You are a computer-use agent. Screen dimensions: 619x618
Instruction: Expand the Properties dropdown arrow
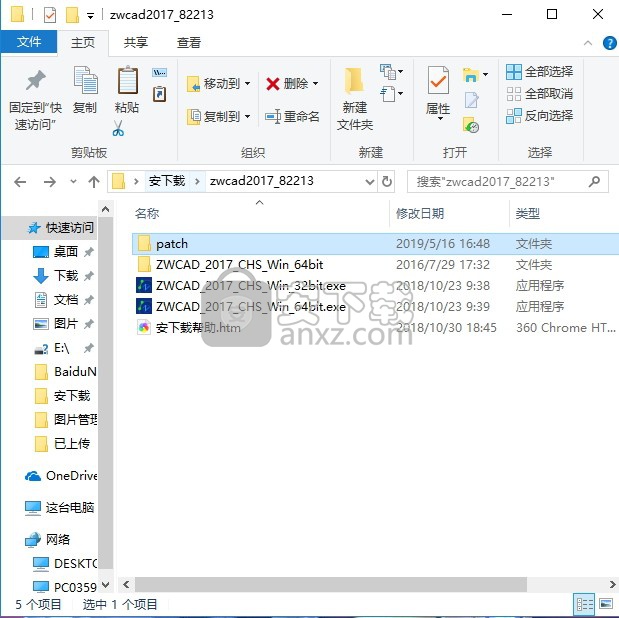coord(440,118)
